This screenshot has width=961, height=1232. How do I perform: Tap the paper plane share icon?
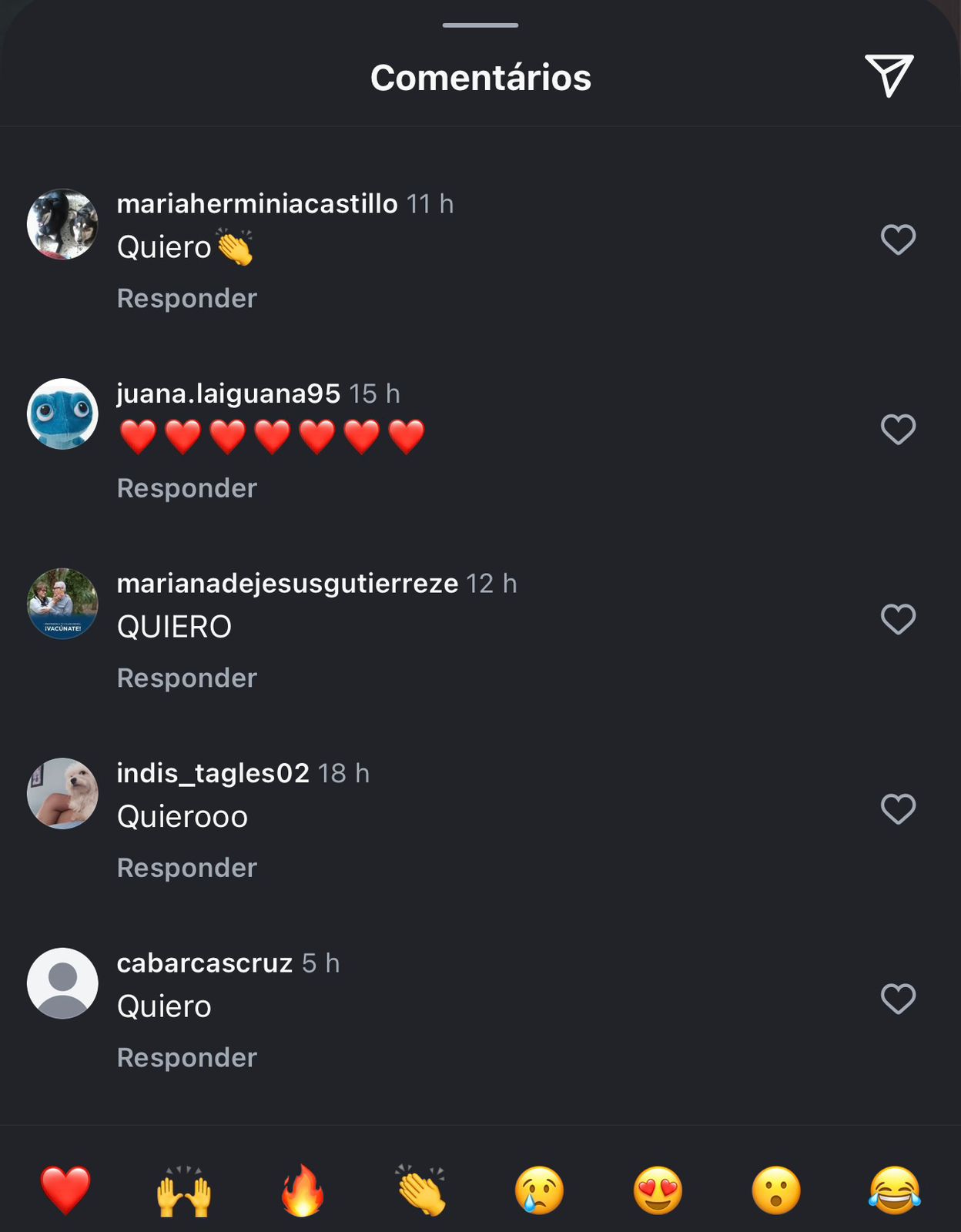coord(889,75)
